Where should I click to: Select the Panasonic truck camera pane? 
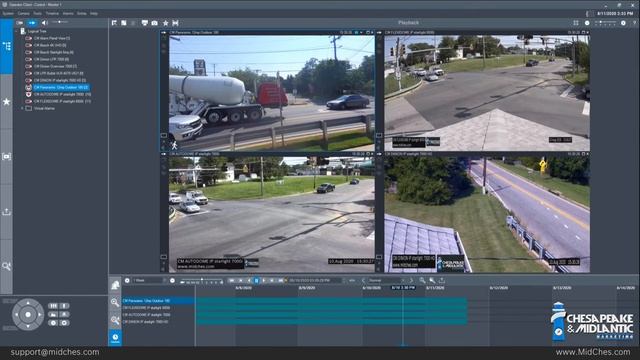pyautogui.click(x=271, y=93)
